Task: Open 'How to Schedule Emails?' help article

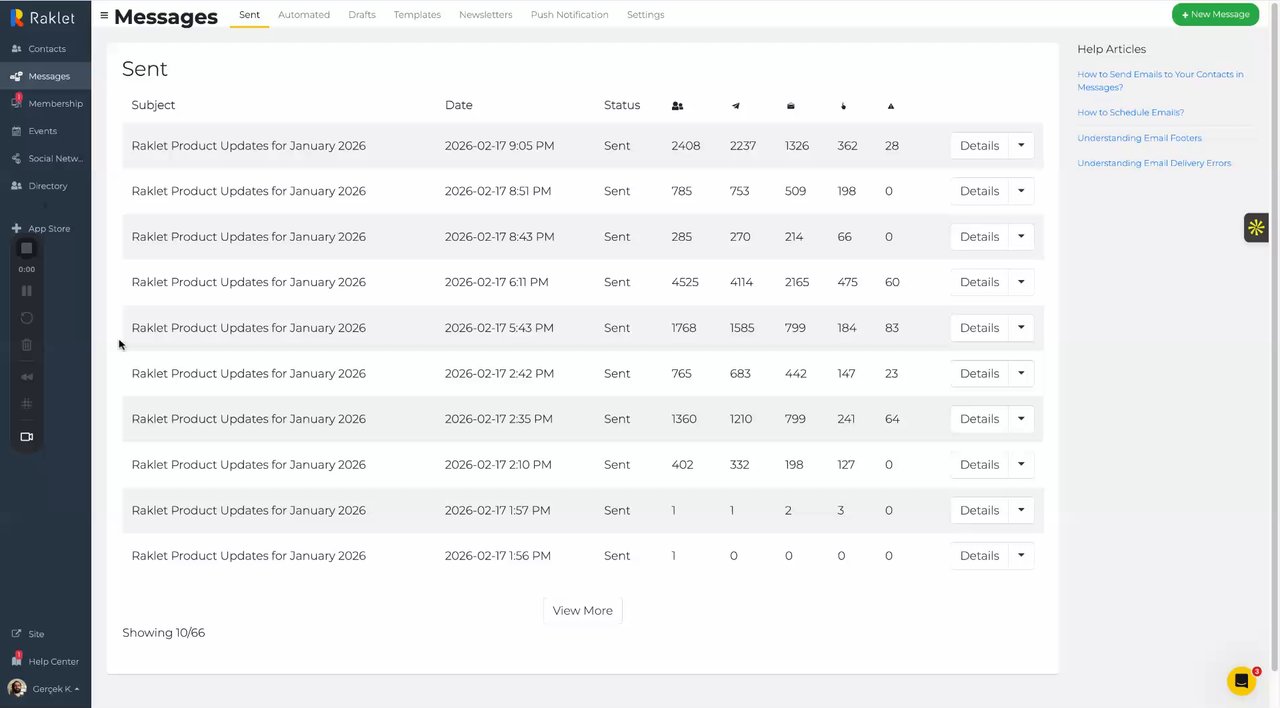Action: point(1130,113)
